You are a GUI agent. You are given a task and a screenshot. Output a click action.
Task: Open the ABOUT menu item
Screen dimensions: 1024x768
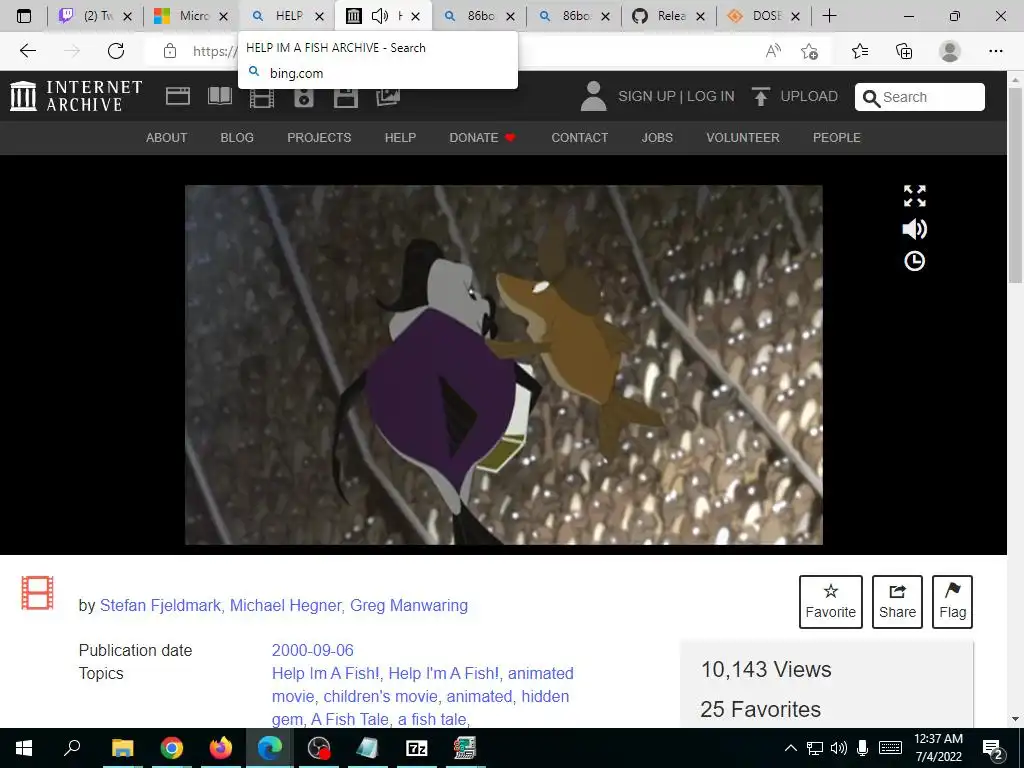[167, 138]
